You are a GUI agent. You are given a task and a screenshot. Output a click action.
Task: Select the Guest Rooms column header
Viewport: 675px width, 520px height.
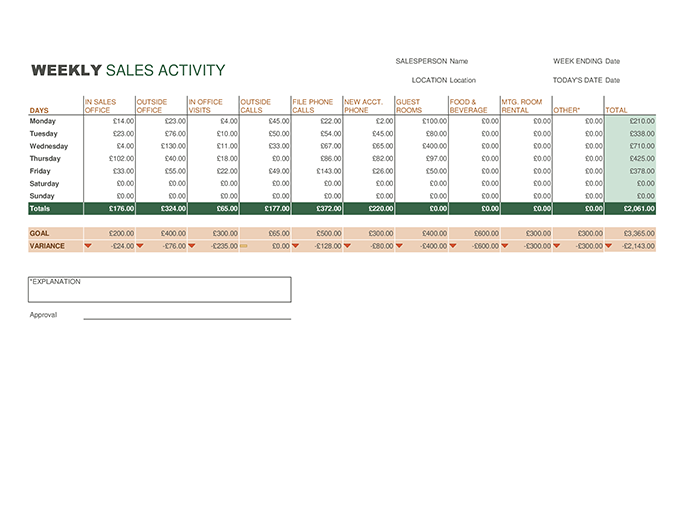(420, 106)
